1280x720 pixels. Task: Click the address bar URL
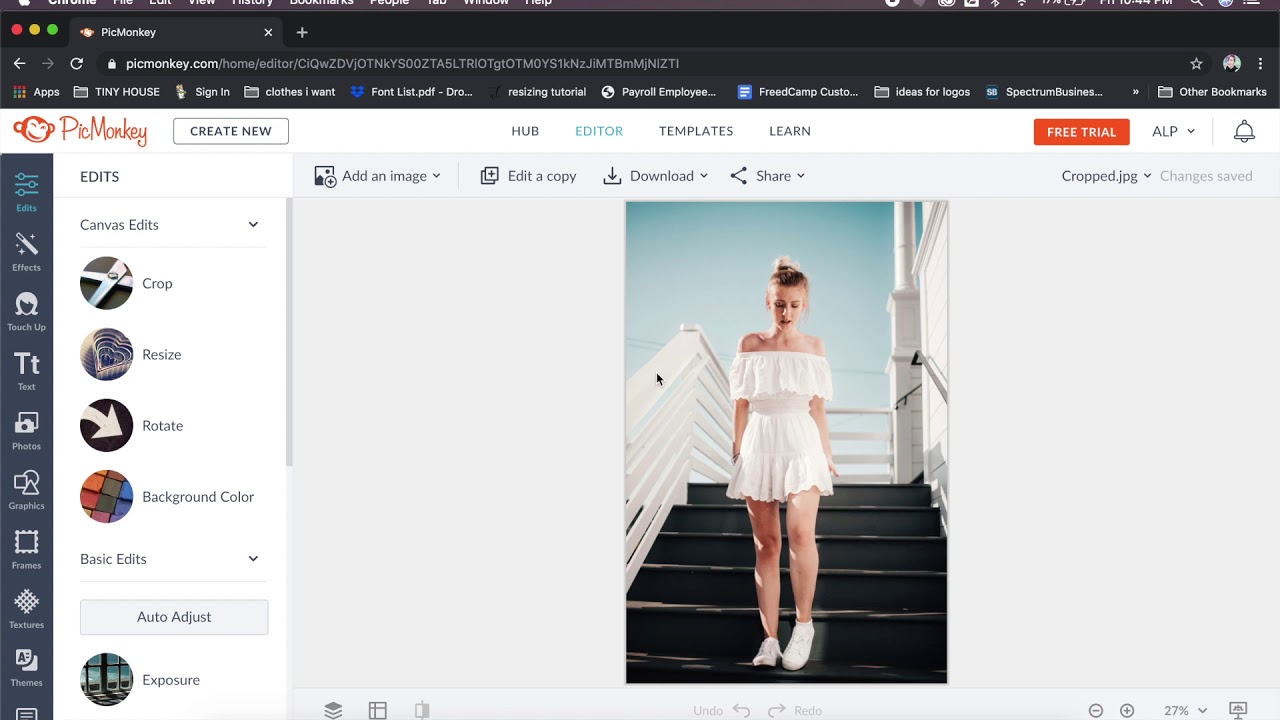[402, 63]
